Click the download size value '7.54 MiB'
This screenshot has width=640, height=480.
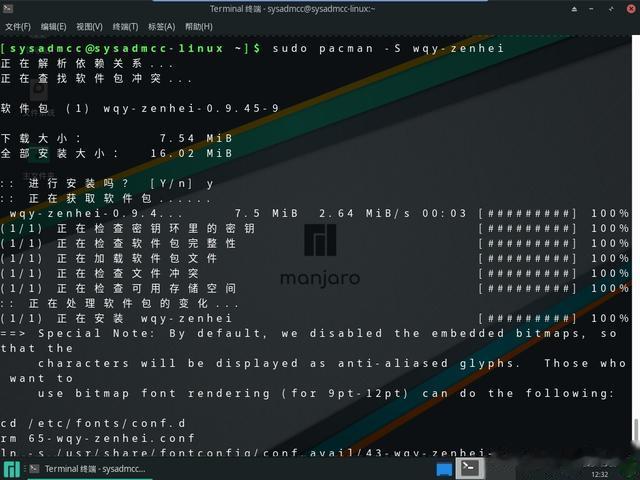pos(196,139)
